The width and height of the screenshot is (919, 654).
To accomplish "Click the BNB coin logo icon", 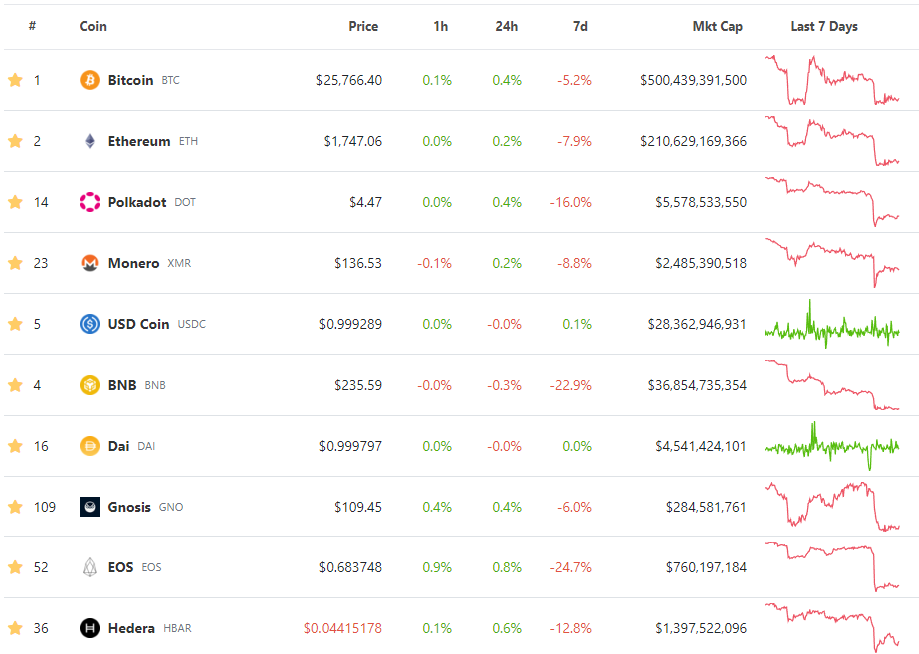I will [90, 385].
